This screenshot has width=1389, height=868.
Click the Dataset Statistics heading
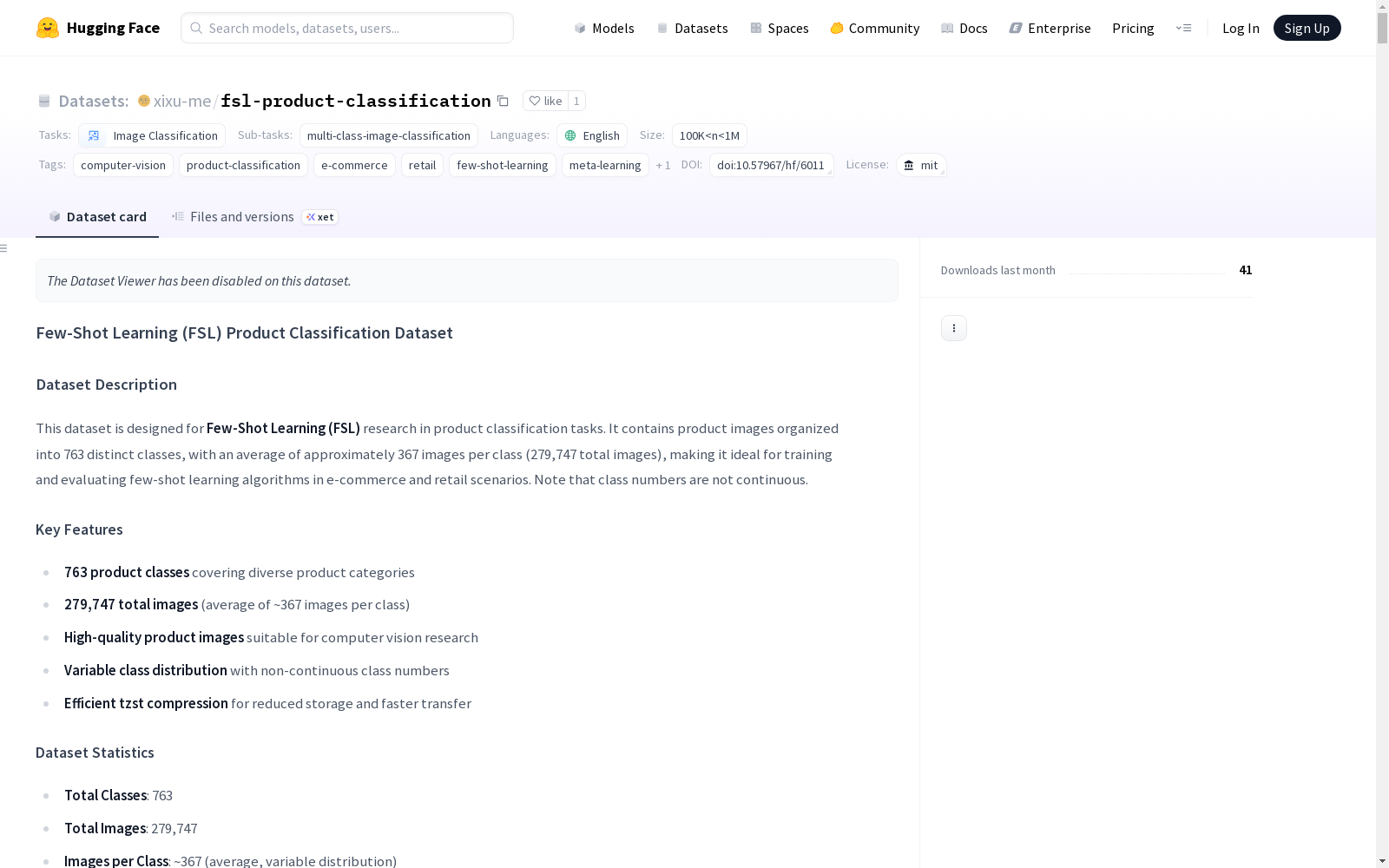(95, 753)
